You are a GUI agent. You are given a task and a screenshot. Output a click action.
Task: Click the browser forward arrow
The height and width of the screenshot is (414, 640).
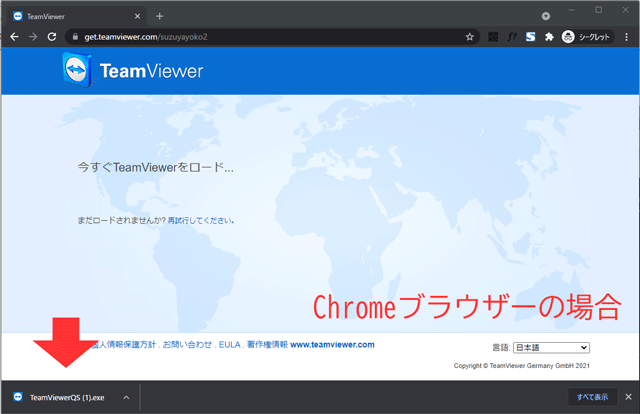coord(33,37)
